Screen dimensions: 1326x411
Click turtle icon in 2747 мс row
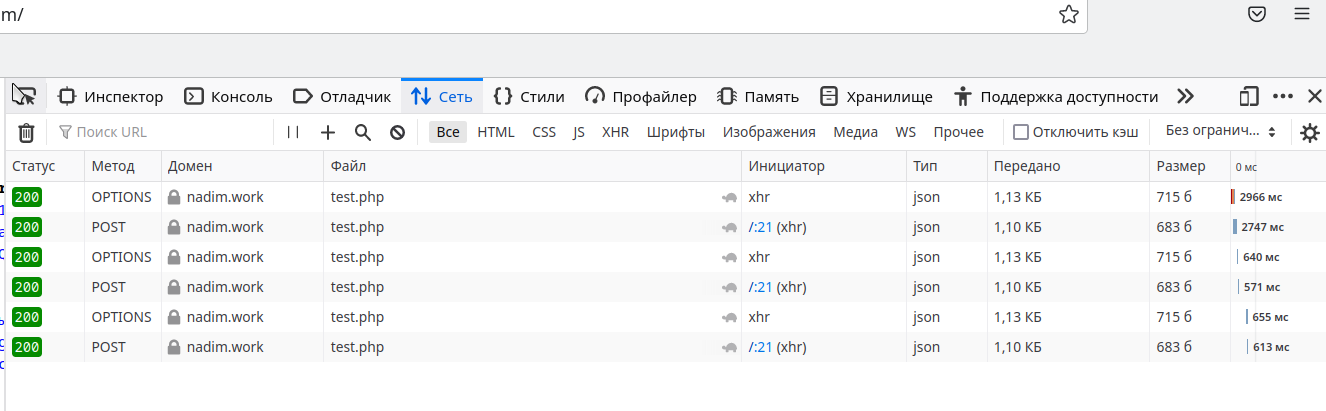729,228
